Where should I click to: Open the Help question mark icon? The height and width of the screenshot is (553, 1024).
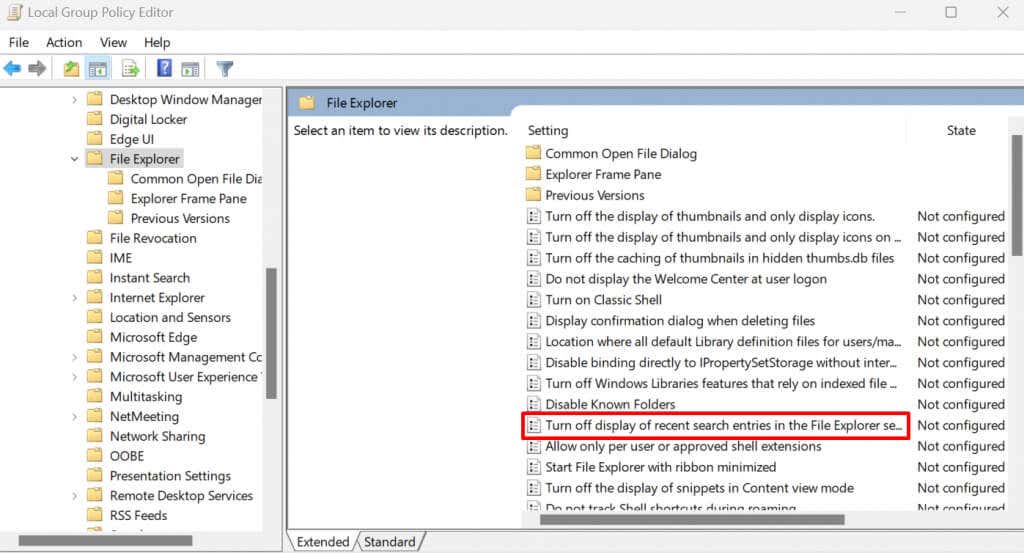coord(165,68)
